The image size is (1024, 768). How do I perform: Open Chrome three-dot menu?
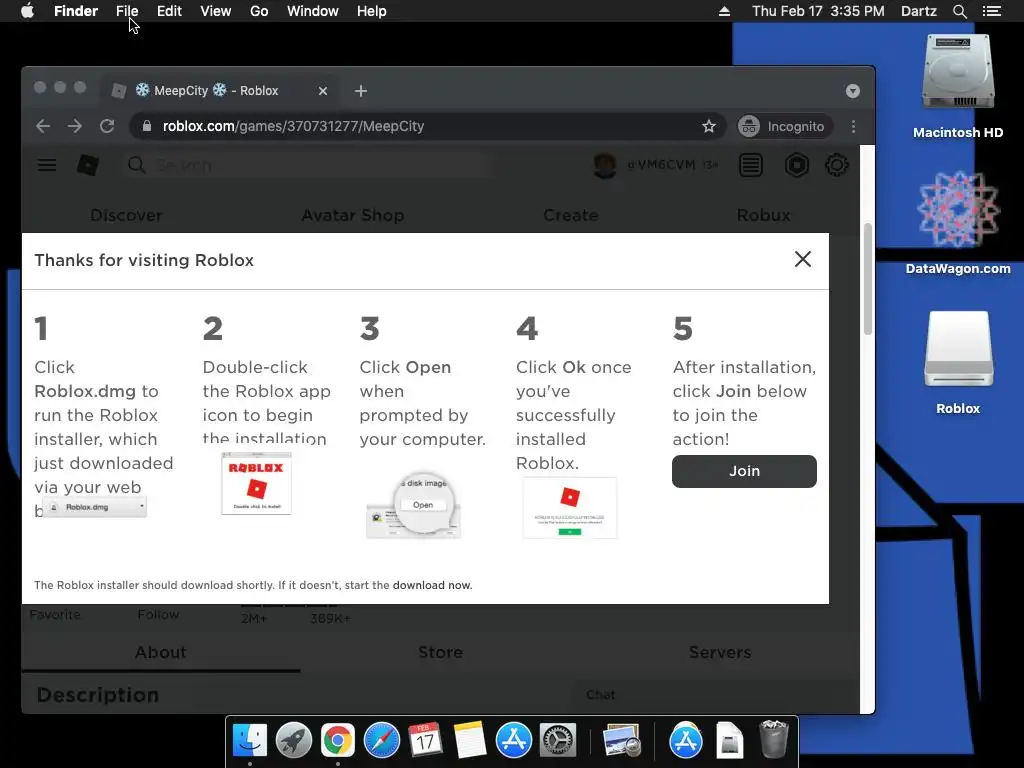tap(853, 126)
